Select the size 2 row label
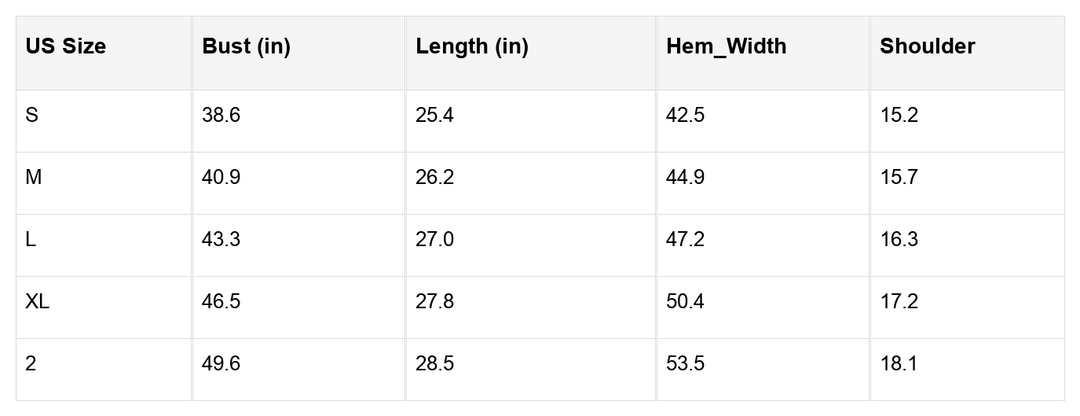The image size is (1080, 416). coord(31,363)
